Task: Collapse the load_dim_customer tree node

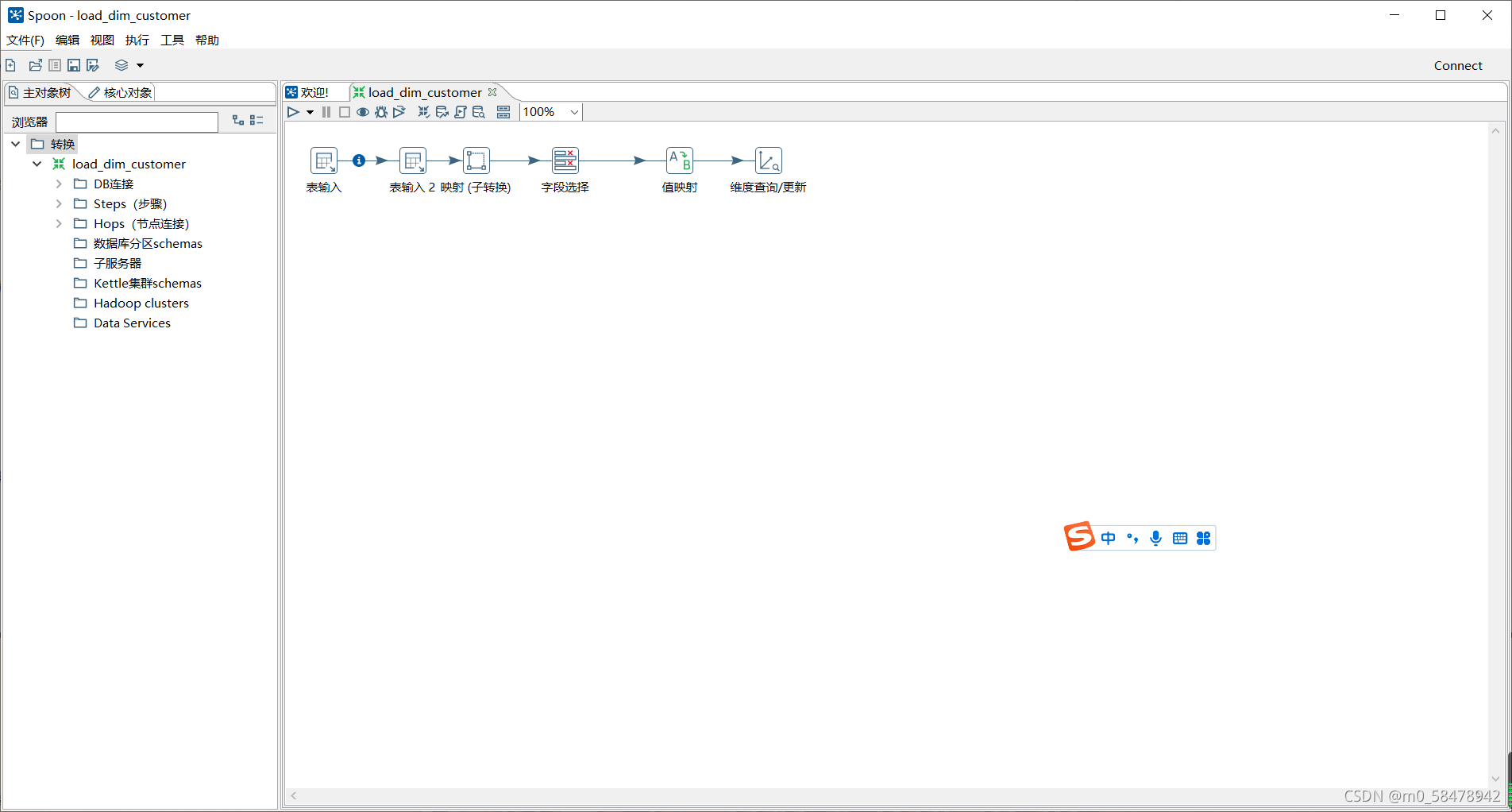Action: [x=37, y=164]
